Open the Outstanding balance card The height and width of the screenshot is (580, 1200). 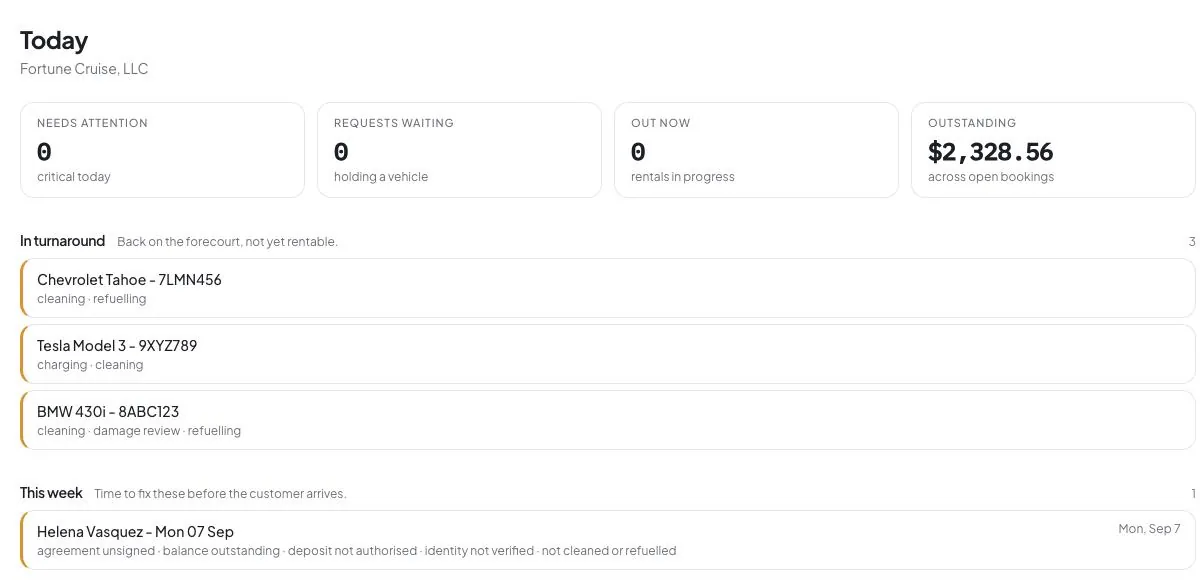tap(1053, 150)
